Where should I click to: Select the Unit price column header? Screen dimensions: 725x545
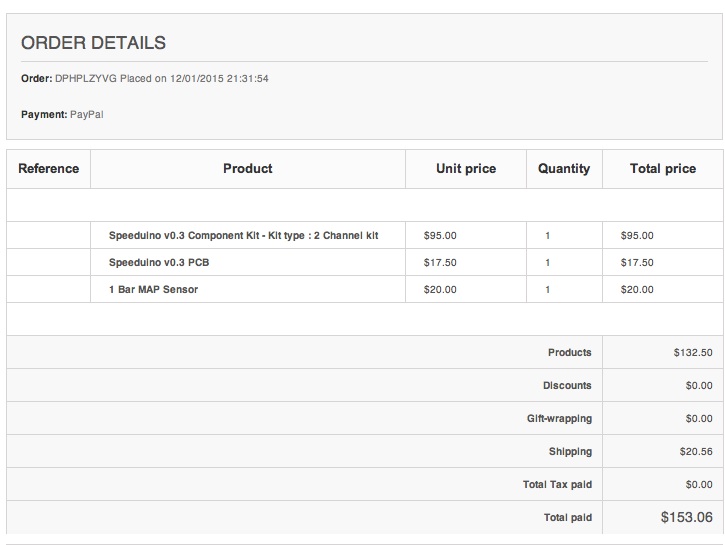point(466,169)
